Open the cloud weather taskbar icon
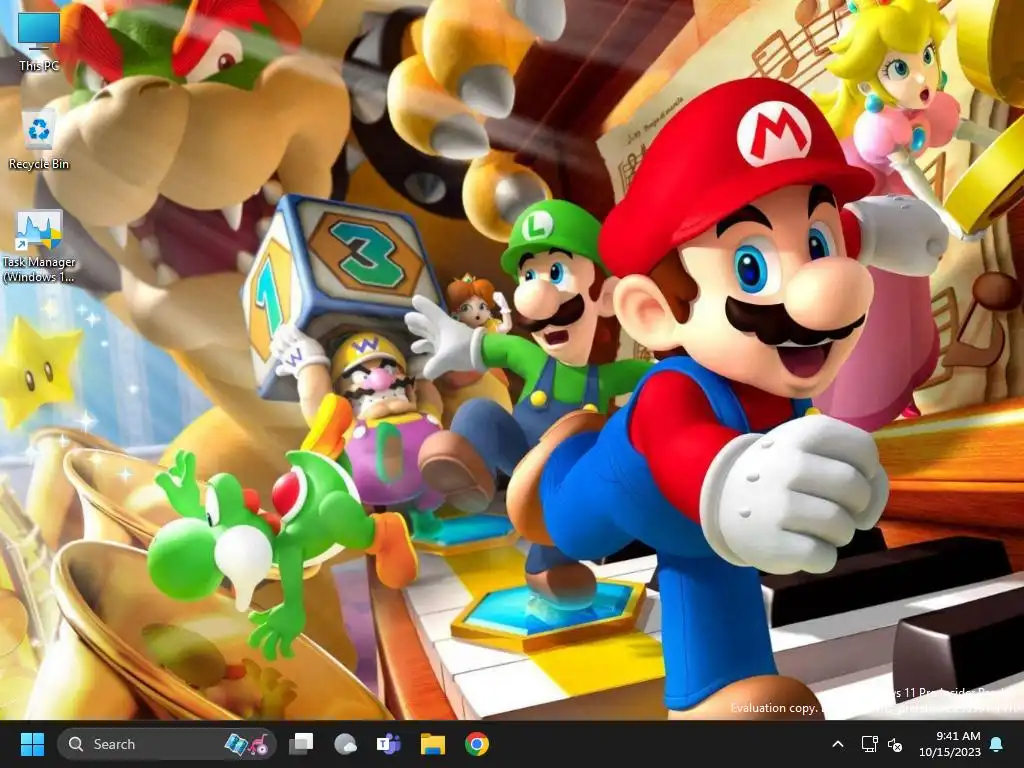 [345, 744]
